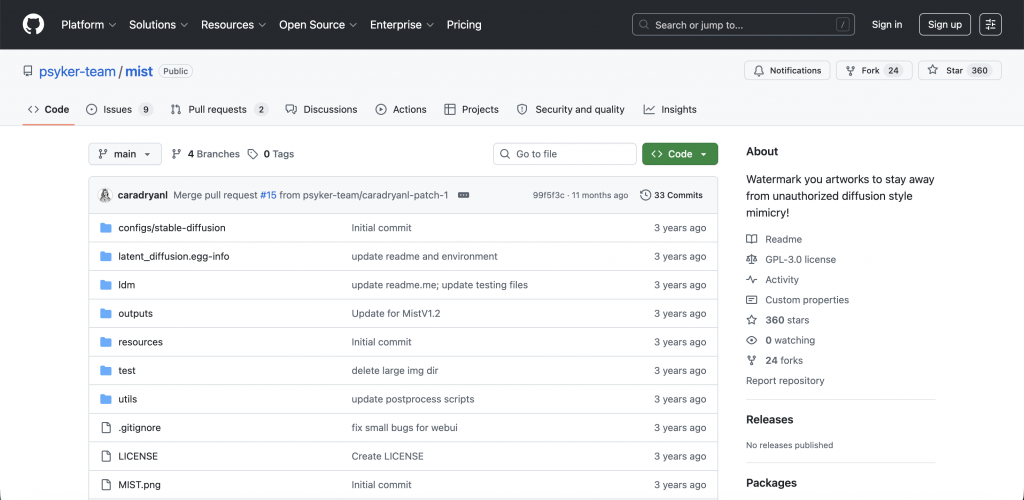Click the Sign up button
Image resolution: width=1024 pixels, height=500 pixels.
(944, 24)
